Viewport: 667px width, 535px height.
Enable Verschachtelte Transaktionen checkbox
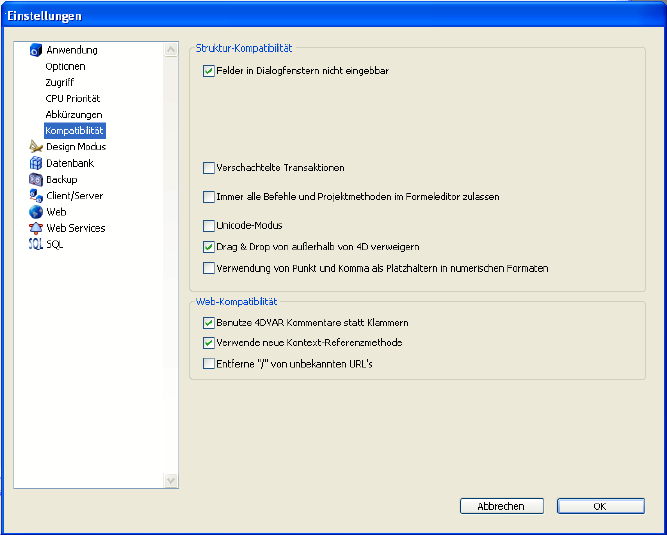click(209, 168)
